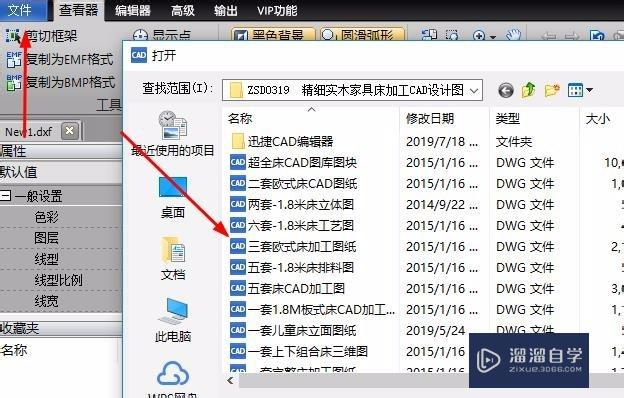Select the 线型 property row
This screenshot has width=624, height=398.
coord(60,259)
